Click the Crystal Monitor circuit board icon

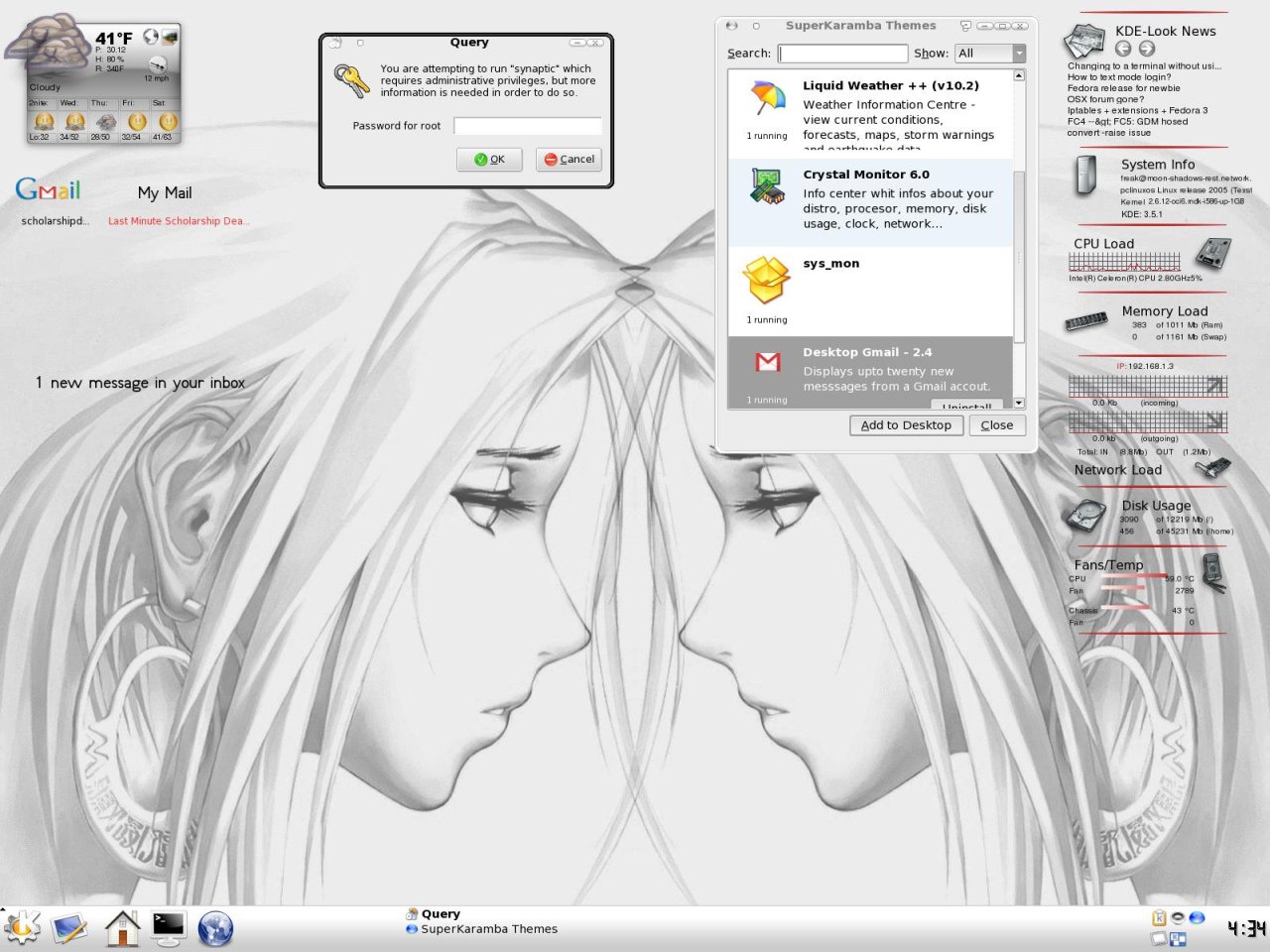[768, 185]
